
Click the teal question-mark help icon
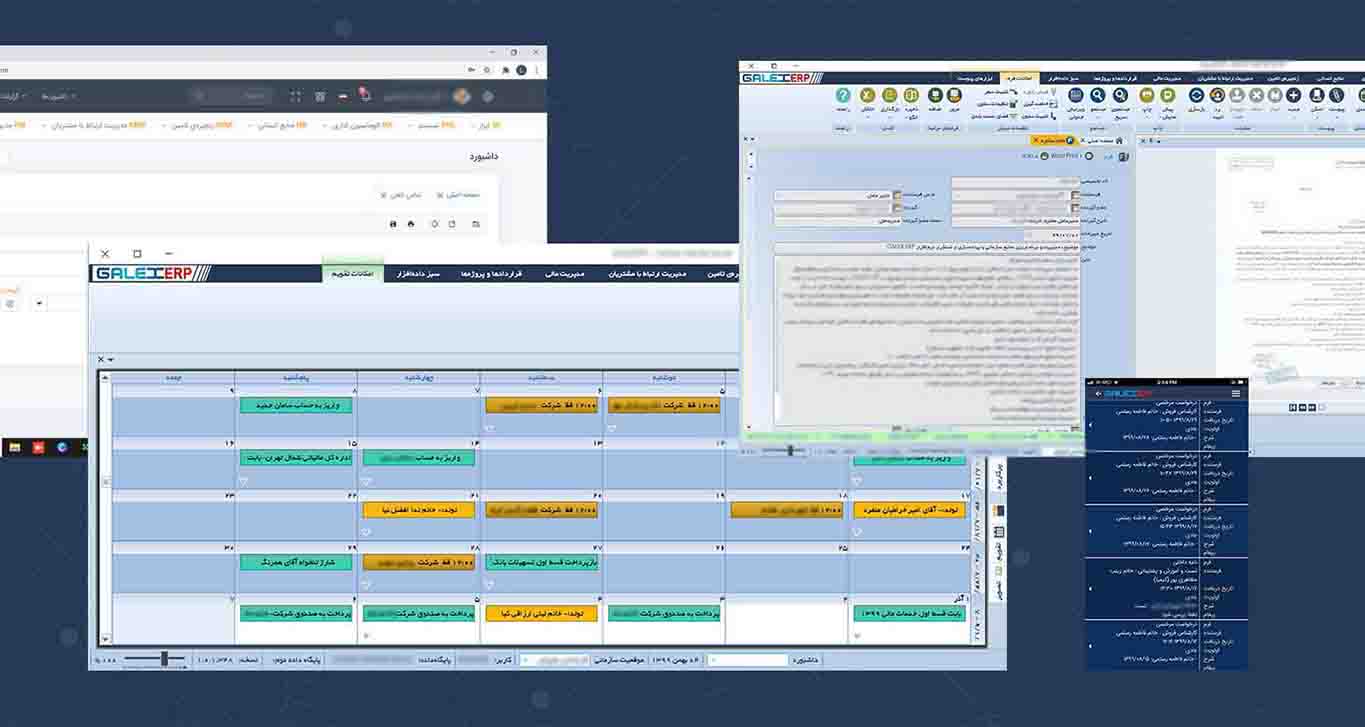pyautogui.click(x=842, y=95)
